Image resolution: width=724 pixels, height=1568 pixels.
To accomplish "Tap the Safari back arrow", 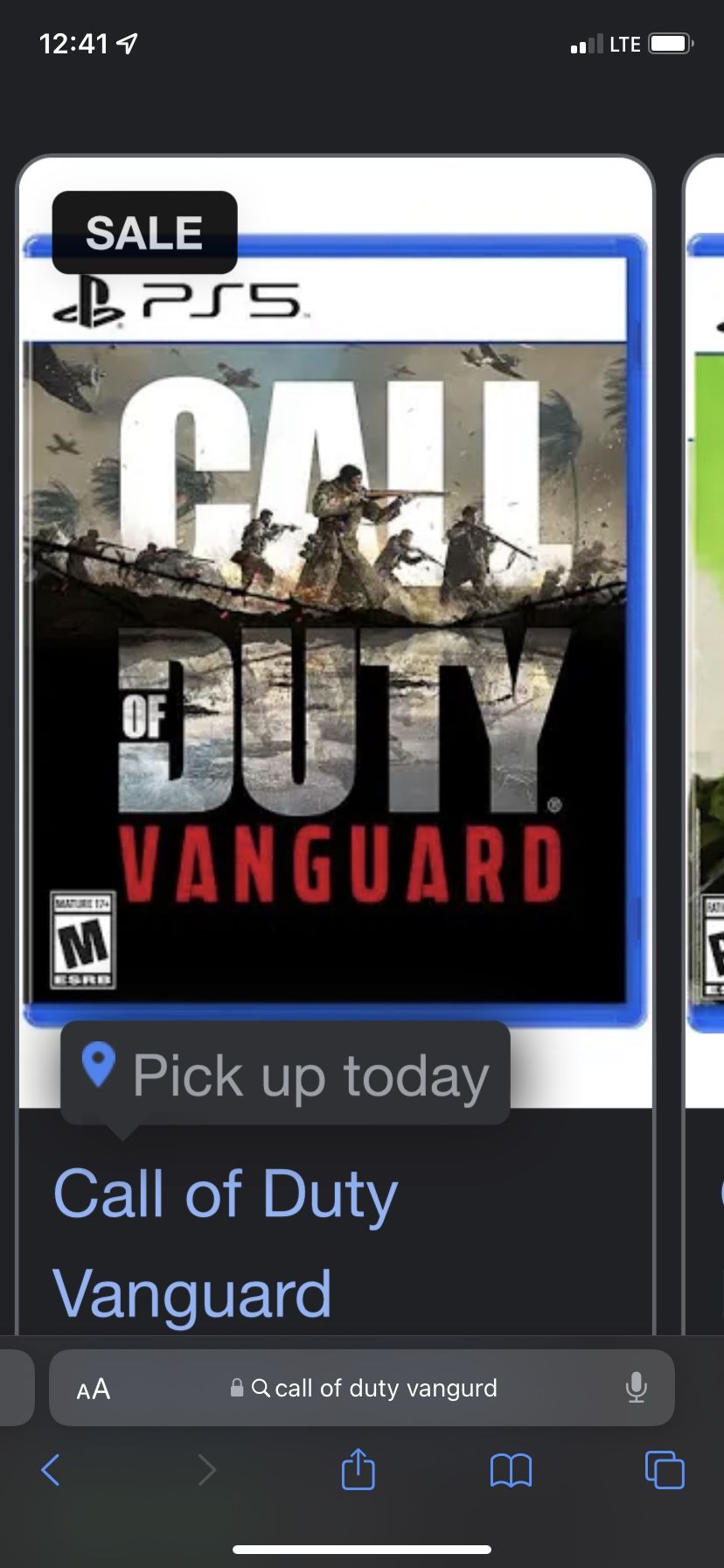I will (x=51, y=1470).
